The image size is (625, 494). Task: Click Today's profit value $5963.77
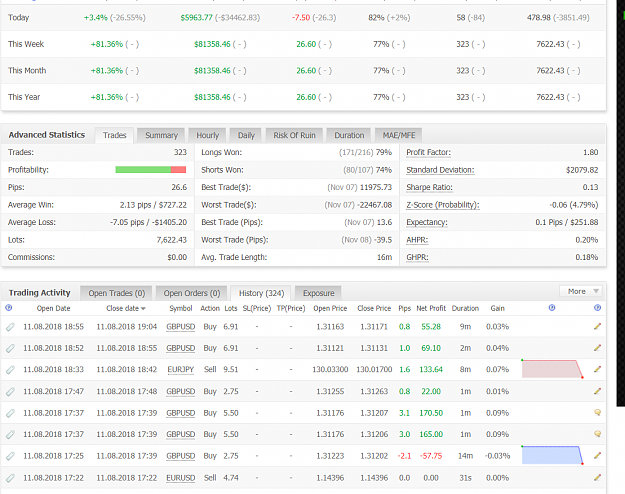tap(197, 18)
